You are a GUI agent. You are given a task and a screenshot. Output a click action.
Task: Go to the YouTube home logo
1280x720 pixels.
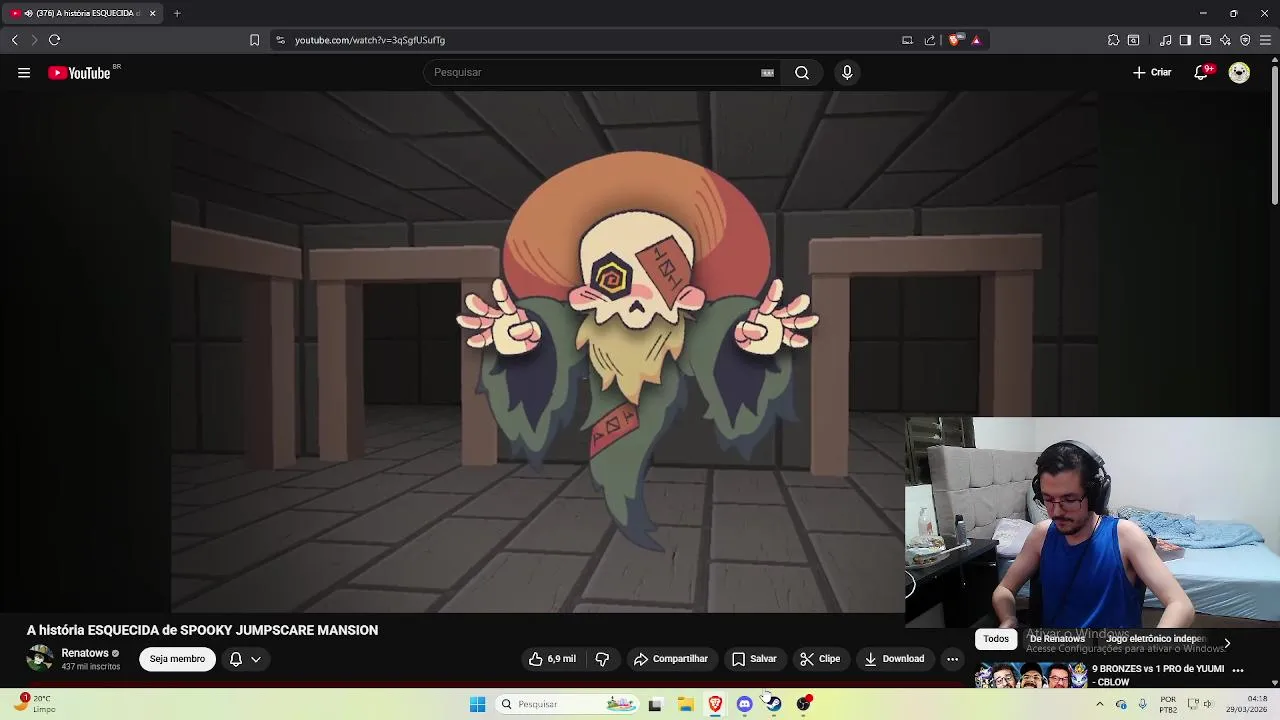[x=80, y=72]
